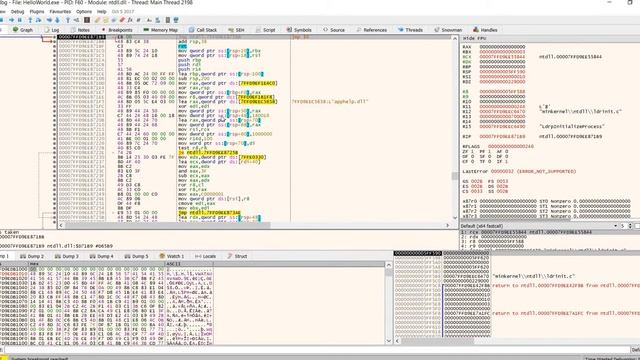Click disassembly vertical scrollbar up arrow
Image resolution: width=640 pixels, height=360 pixels.
[455, 38]
